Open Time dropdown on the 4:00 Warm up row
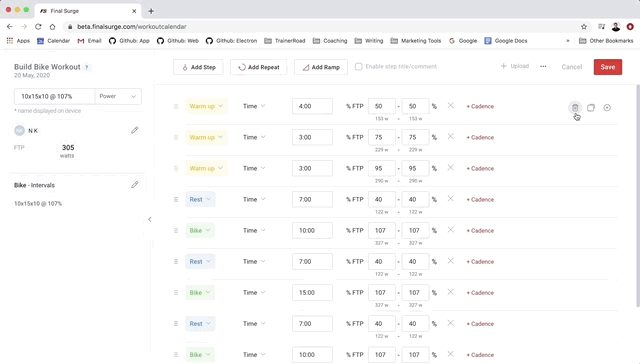 coord(254,106)
